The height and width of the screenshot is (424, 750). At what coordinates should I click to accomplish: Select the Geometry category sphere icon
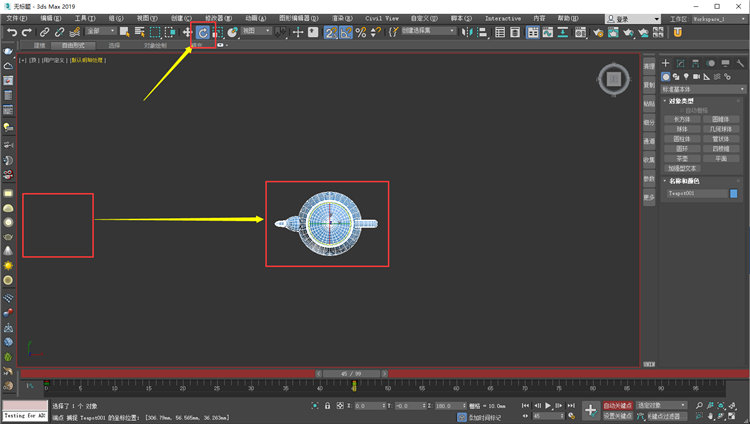[x=665, y=77]
